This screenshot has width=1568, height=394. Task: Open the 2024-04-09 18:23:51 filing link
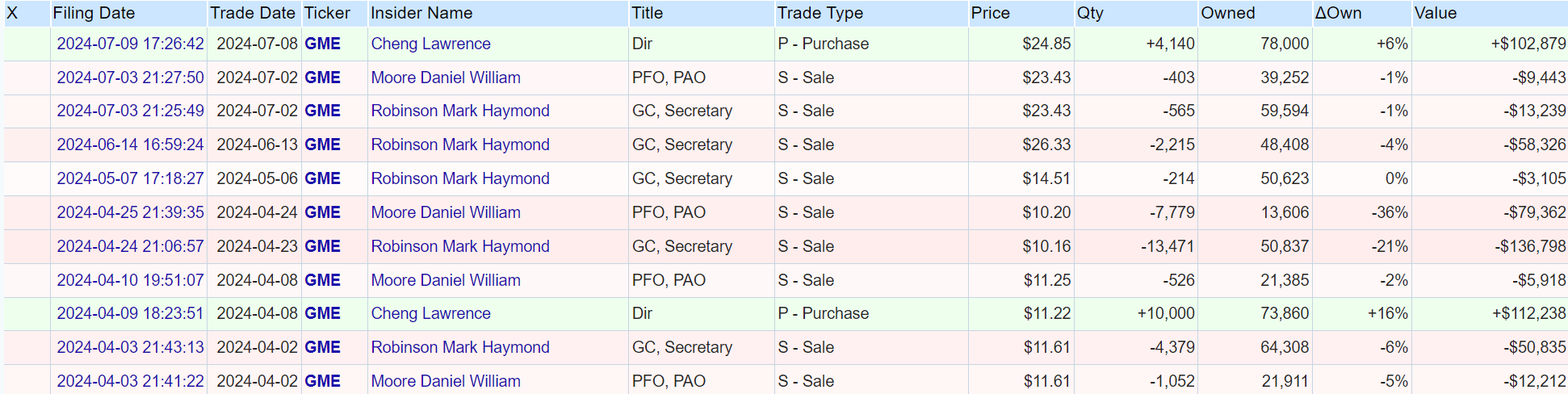[130, 313]
